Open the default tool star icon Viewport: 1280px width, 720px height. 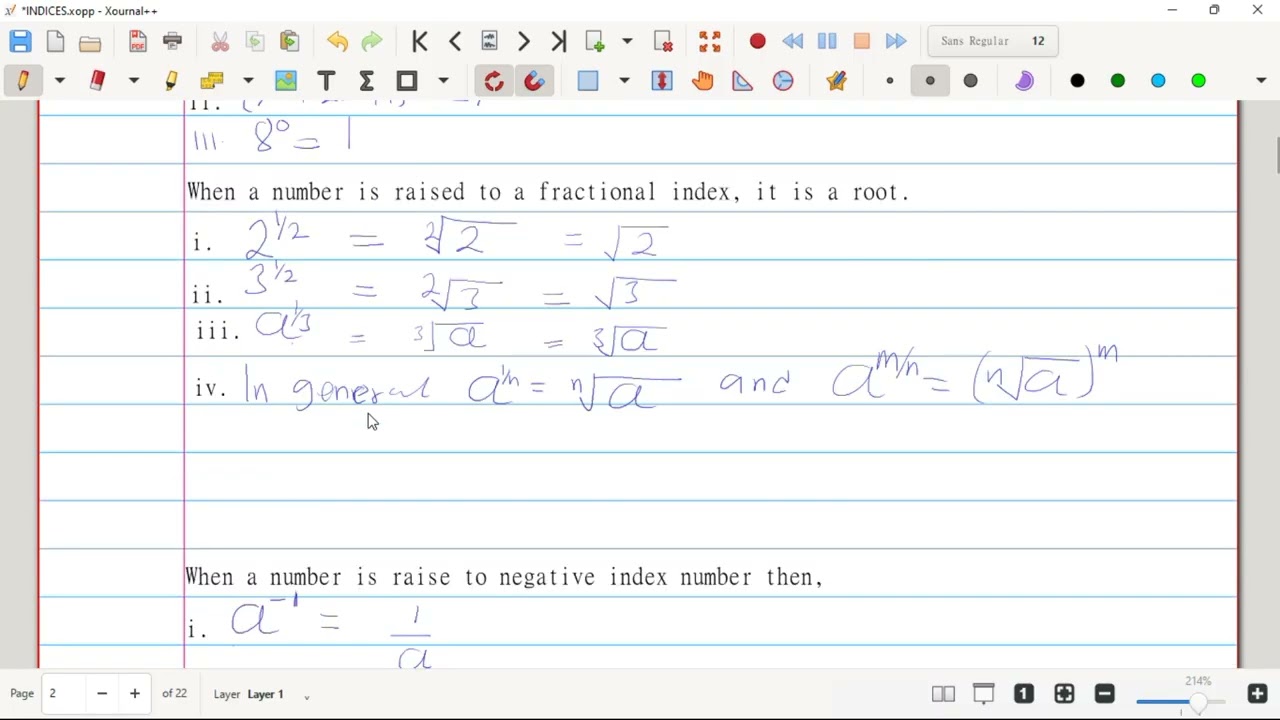(x=837, y=81)
